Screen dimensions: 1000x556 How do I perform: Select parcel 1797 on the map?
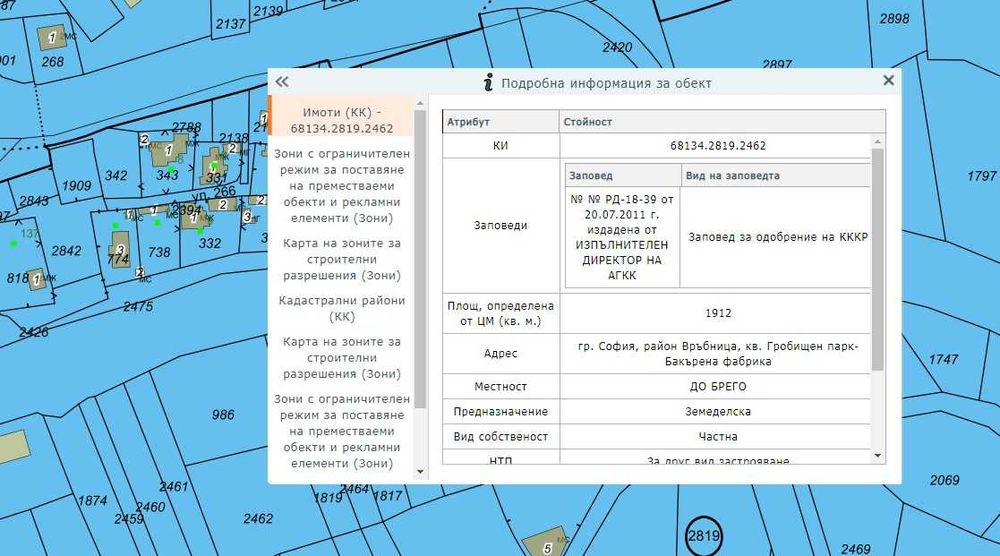pos(982,176)
